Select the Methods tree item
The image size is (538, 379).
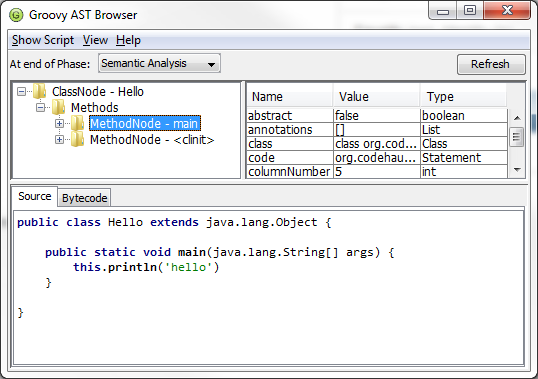94,107
